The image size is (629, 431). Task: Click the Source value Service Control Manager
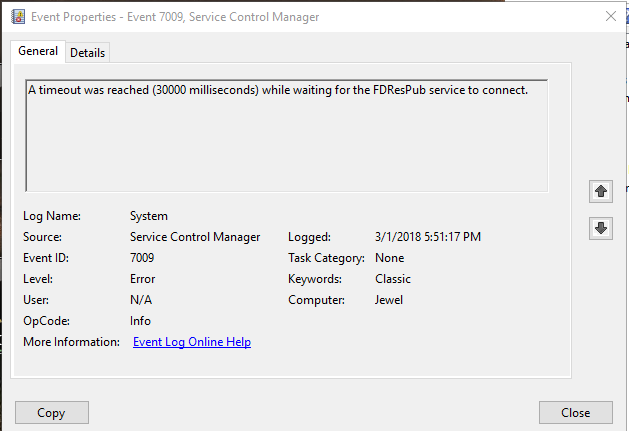coord(195,237)
